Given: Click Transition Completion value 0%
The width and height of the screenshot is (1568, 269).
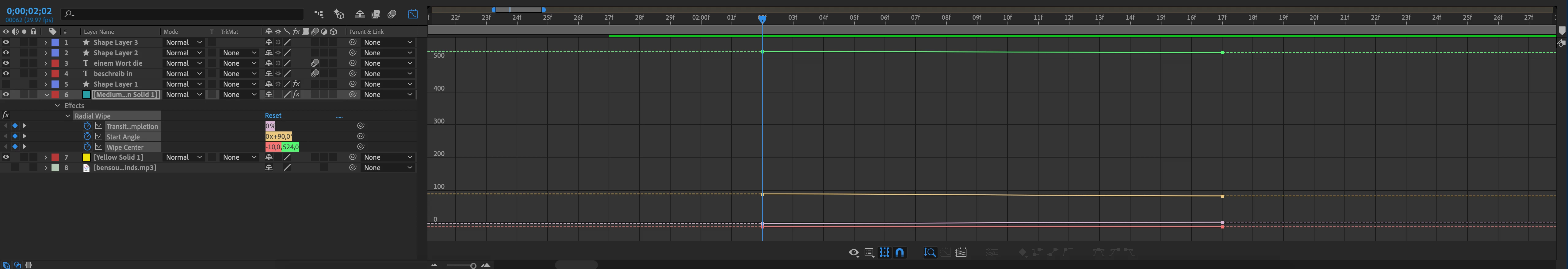Looking at the screenshot, I should (x=270, y=126).
